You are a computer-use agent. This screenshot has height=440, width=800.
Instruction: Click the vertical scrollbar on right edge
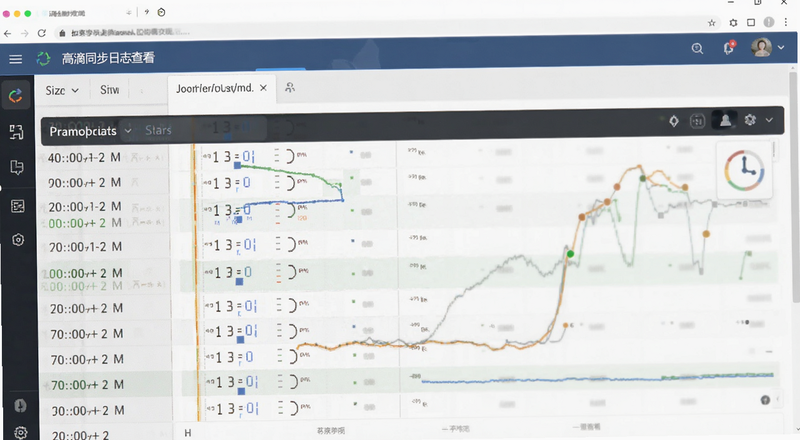pyautogui.click(x=795, y=186)
